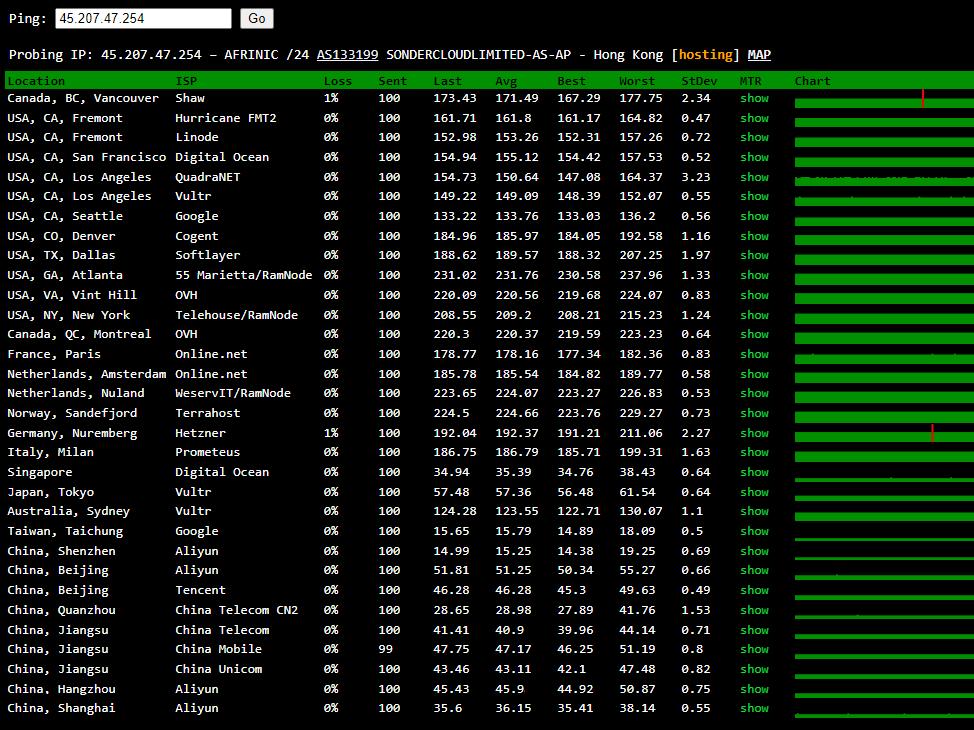Open the AS133199 link
The width and height of the screenshot is (974, 730).
347,55
